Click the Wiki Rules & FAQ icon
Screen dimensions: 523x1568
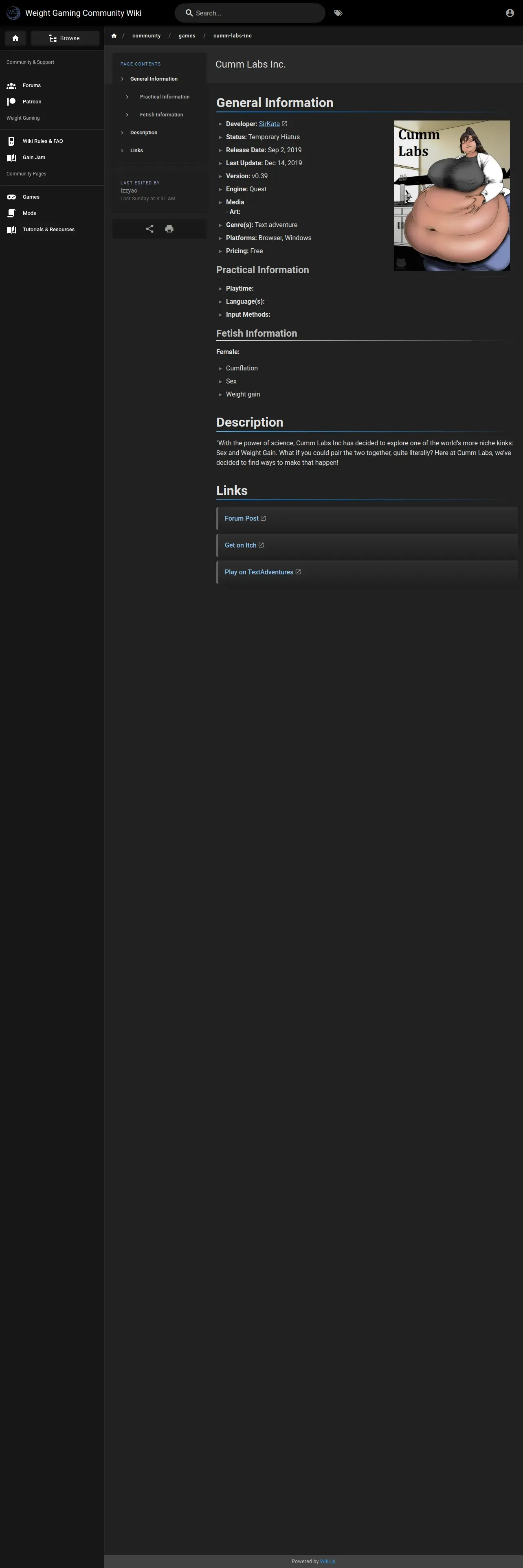(11, 141)
